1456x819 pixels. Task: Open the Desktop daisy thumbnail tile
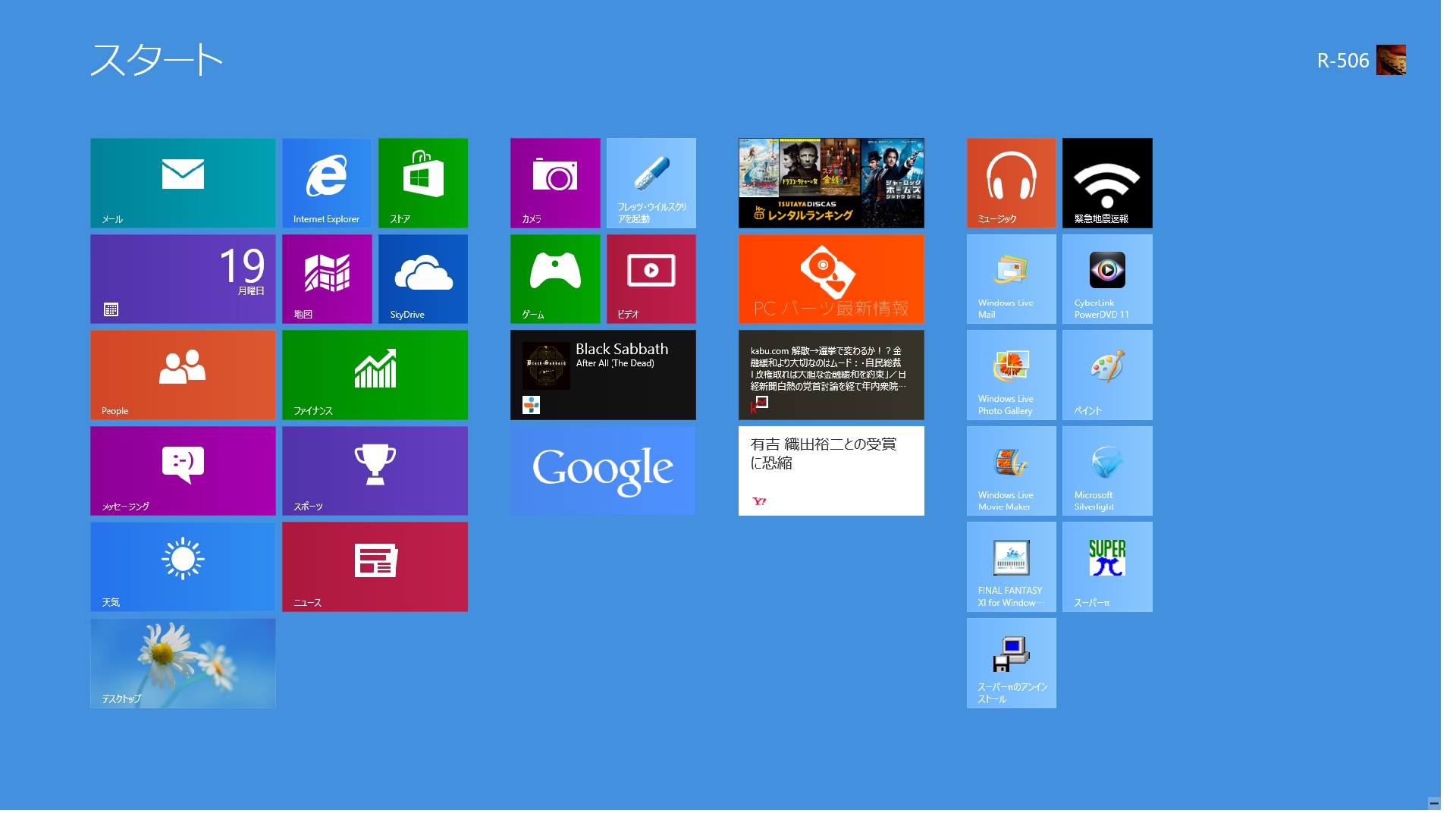[183, 663]
